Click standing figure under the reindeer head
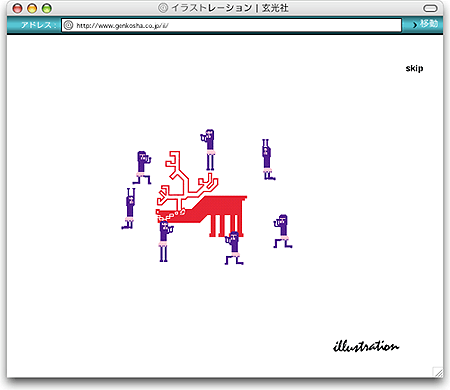Image resolution: width=450 pixels, height=390 pixels. click(x=165, y=241)
